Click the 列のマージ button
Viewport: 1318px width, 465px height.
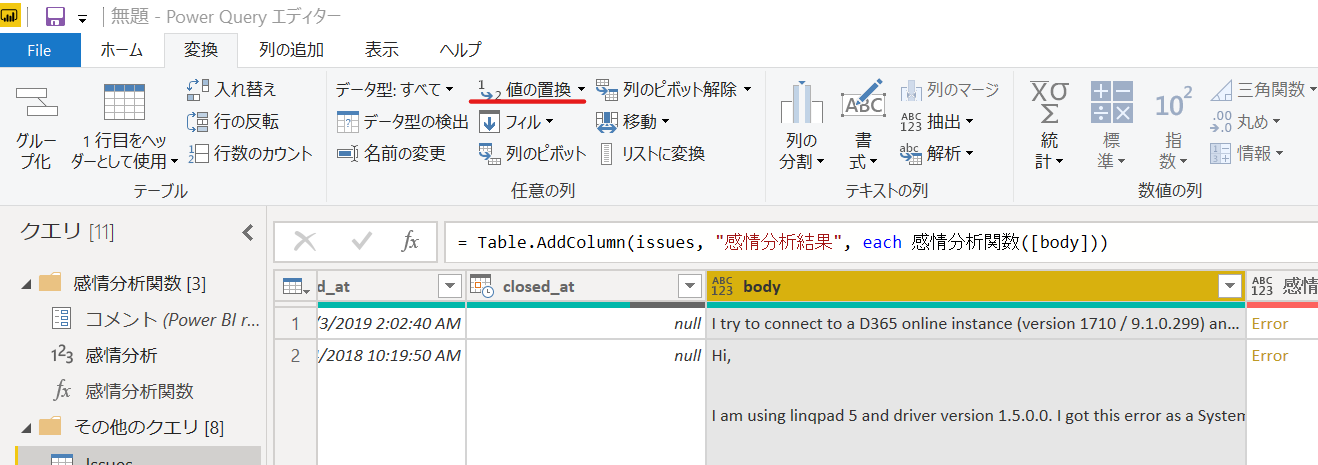click(x=949, y=90)
